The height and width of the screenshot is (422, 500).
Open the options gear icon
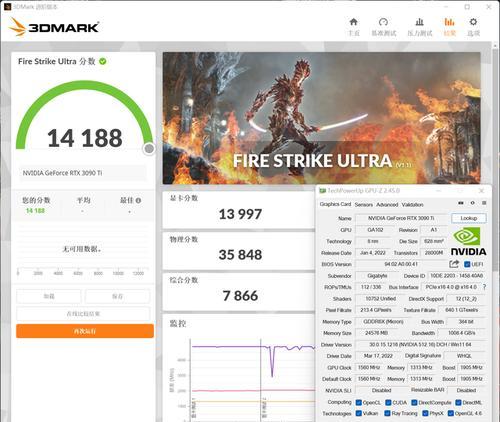tap(473, 22)
